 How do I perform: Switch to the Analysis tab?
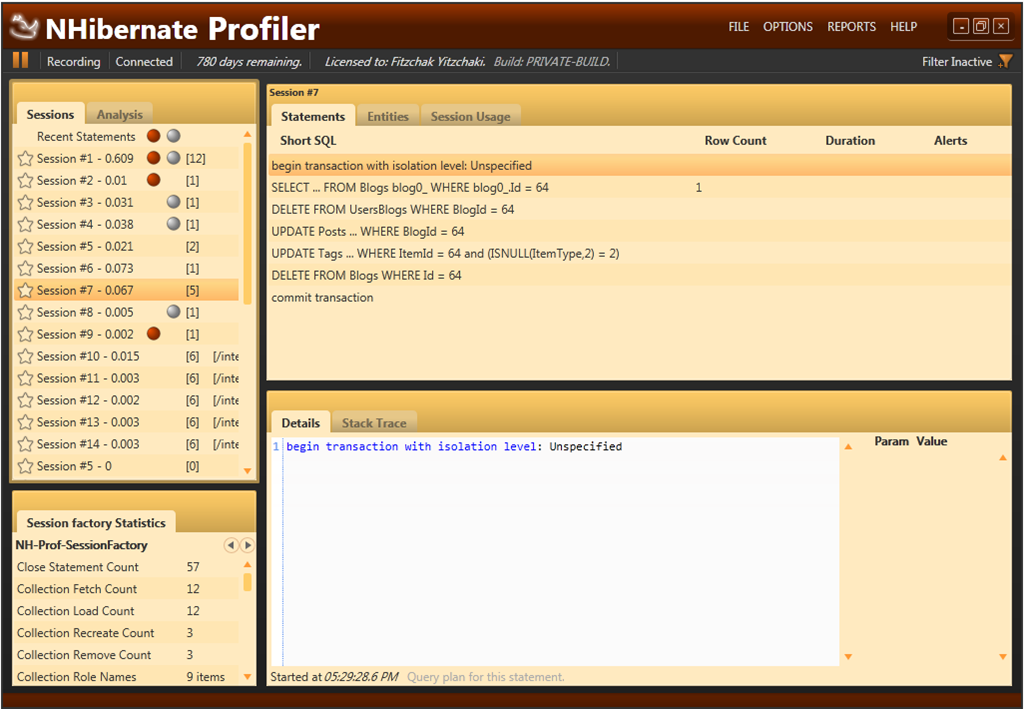coord(120,114)
